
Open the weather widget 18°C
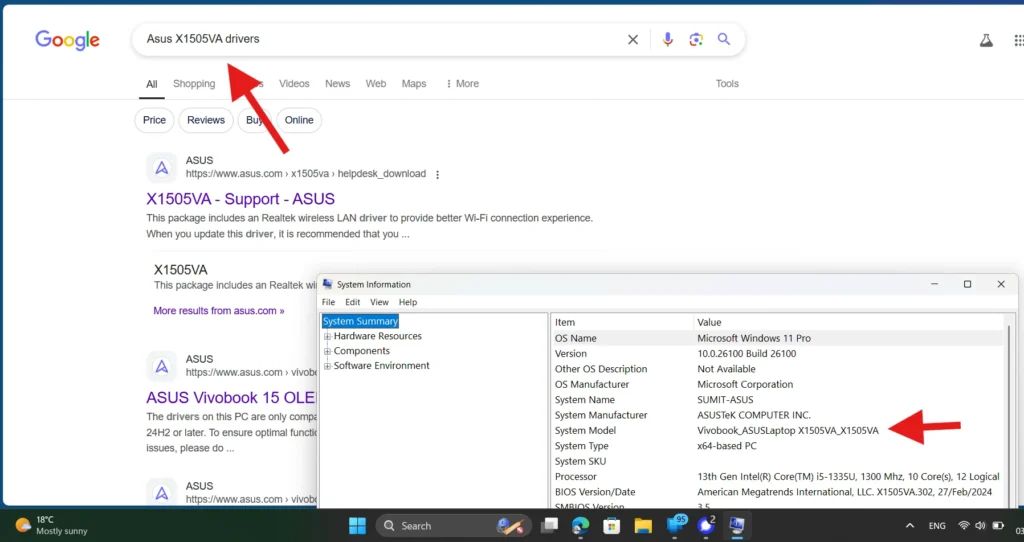click(51, 525)
